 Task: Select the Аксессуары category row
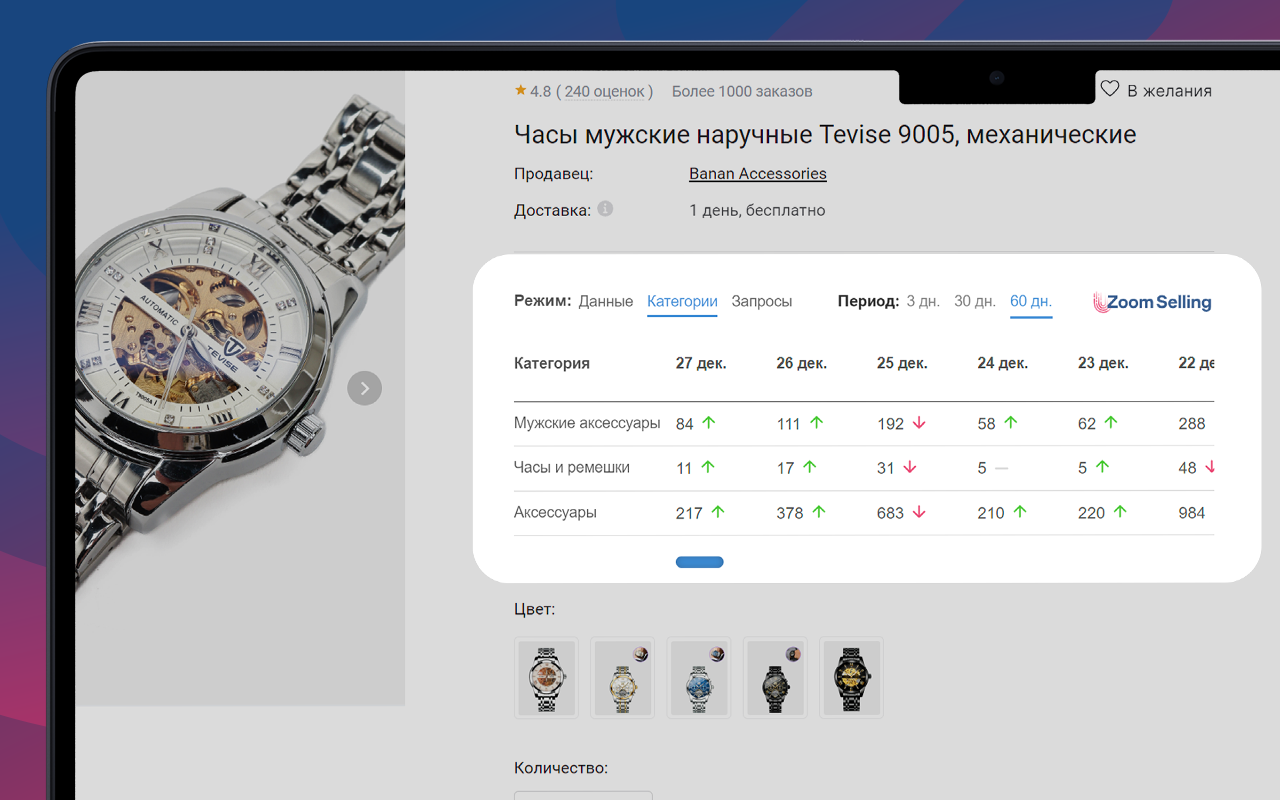(x=864, y=513)
